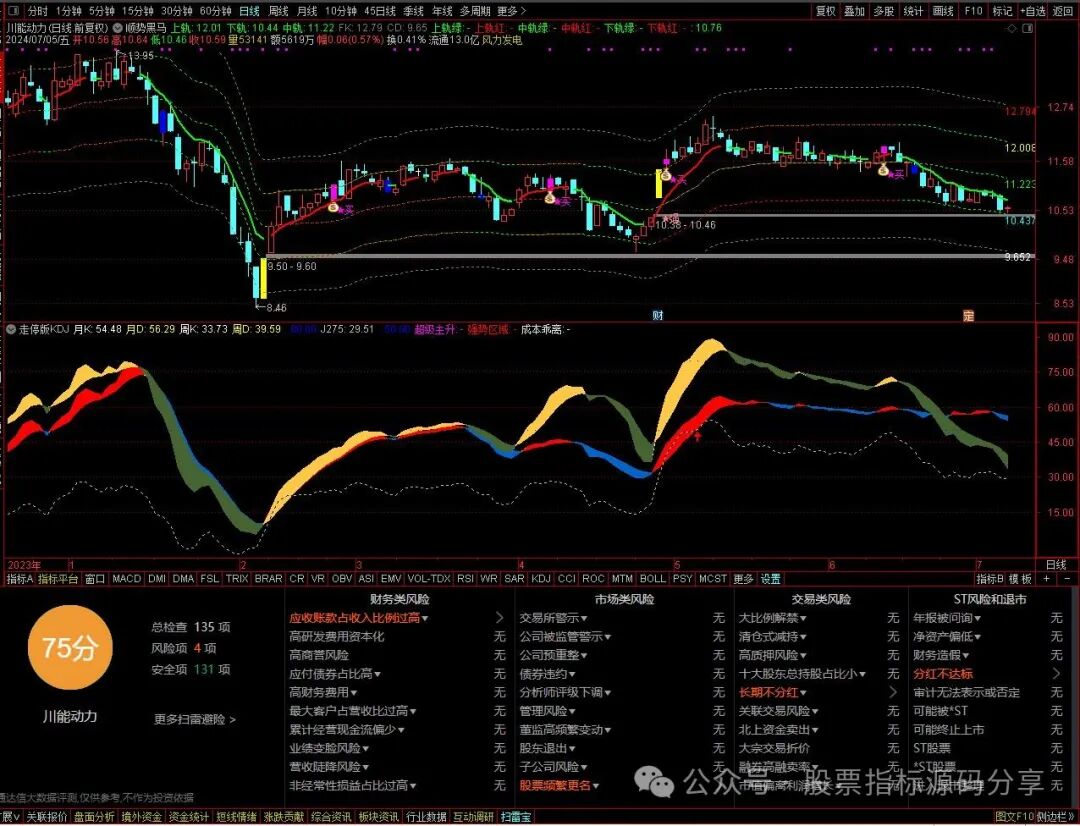Click the square window icon beside the diamond
Screen dimensions: 1080x826
[x=1028, y=28]
